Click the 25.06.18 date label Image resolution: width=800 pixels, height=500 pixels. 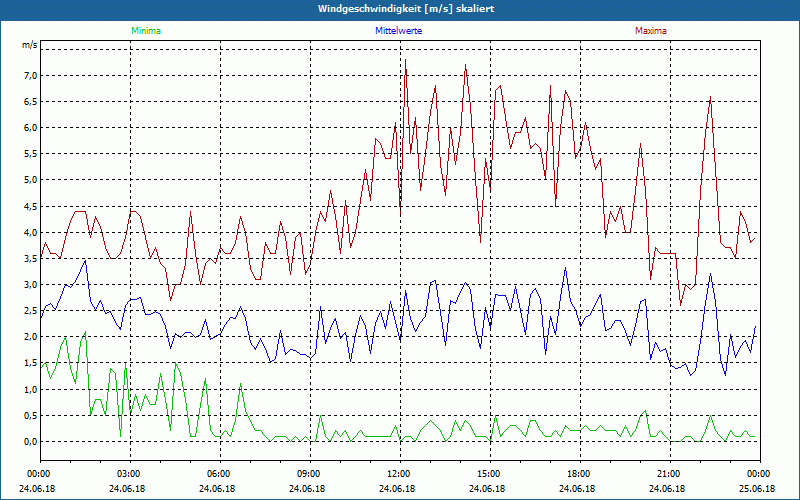[x=757, y=489]
